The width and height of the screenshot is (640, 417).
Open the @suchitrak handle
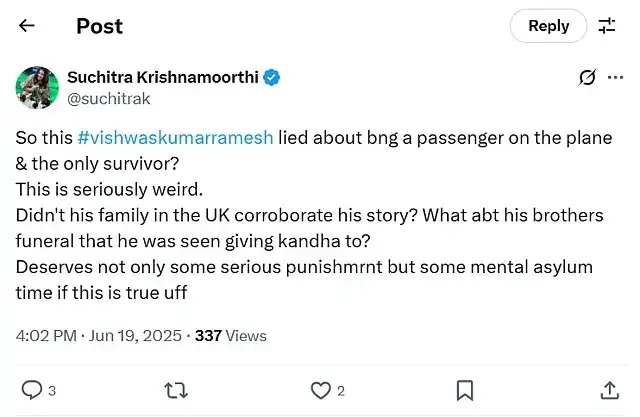point(106,98)
